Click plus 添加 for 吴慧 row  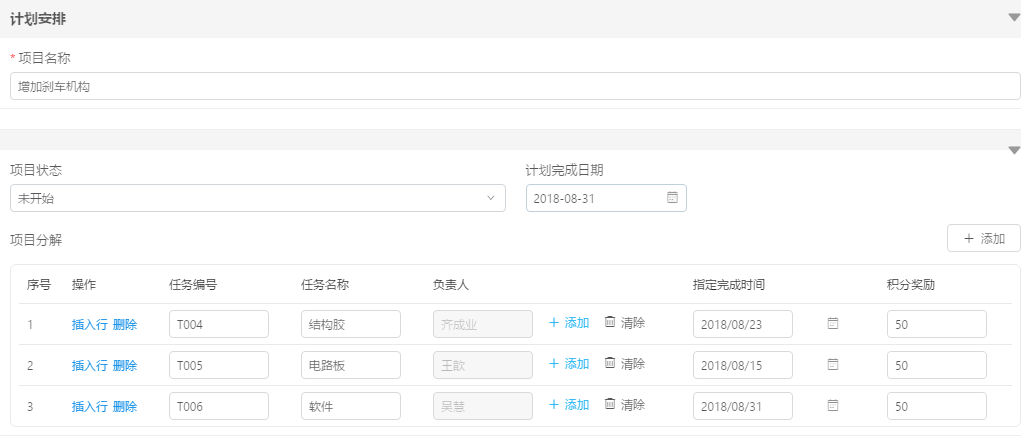(x=569, y=404)
